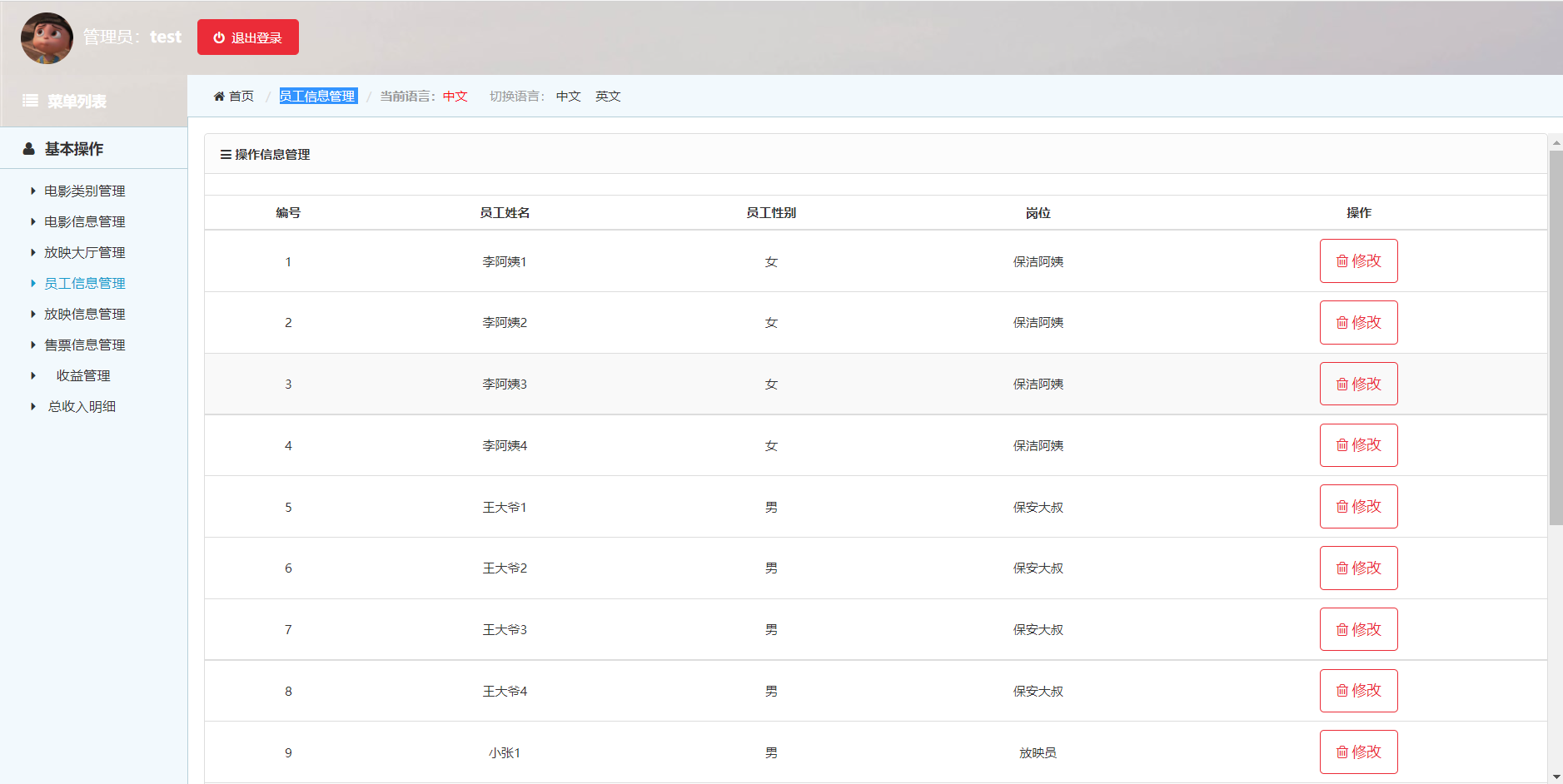Click the caret arrow beside 放映信息管理
1563x784 pixels.
point(33,315)
